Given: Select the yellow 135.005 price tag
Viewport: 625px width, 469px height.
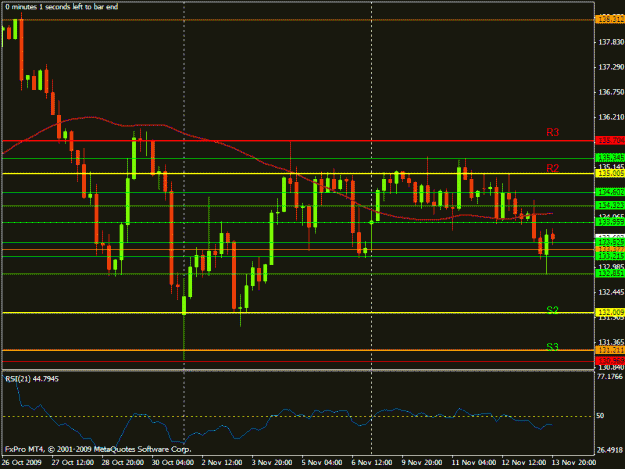Looking at the screenshot, I should click(610, 173).
